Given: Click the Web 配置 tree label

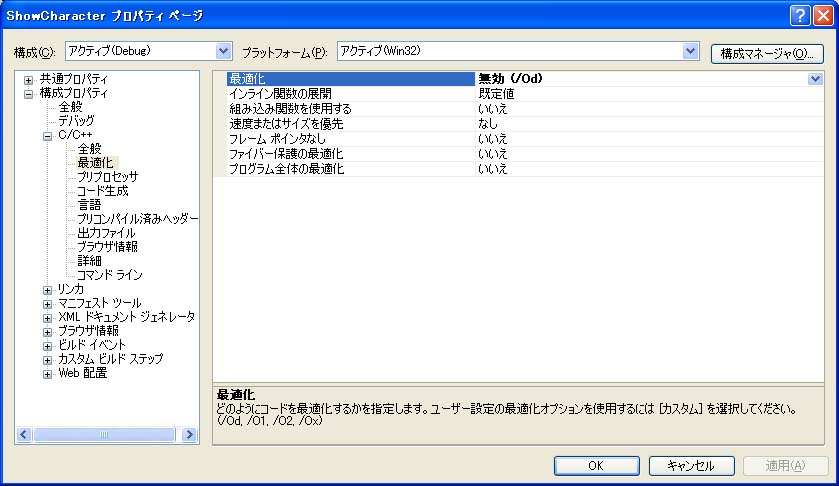Looking at the screenshot, I should pyautogui.click(x=83, y=373).
